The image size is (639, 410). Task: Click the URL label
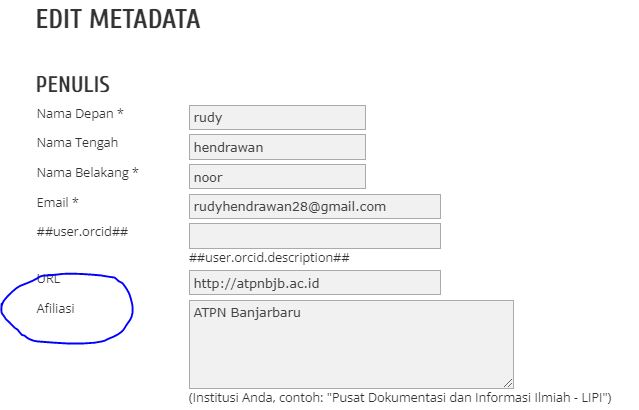pyautogui.click(x=48, y=279)
